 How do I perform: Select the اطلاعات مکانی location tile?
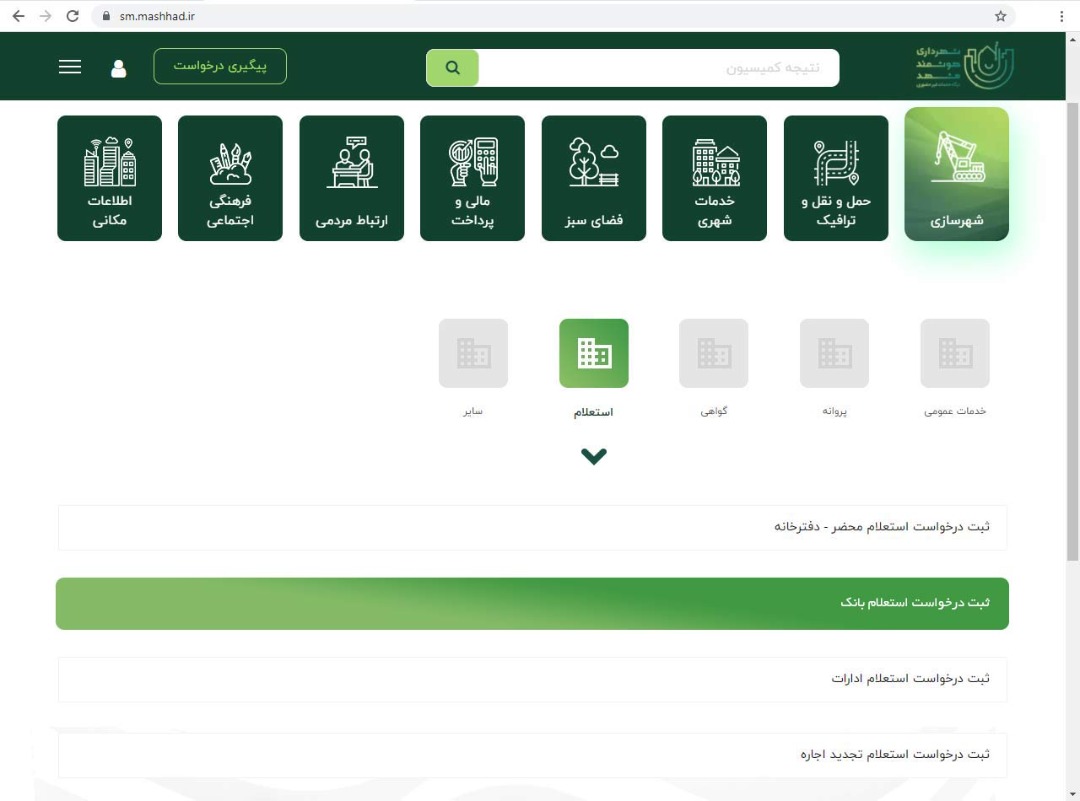109,178
